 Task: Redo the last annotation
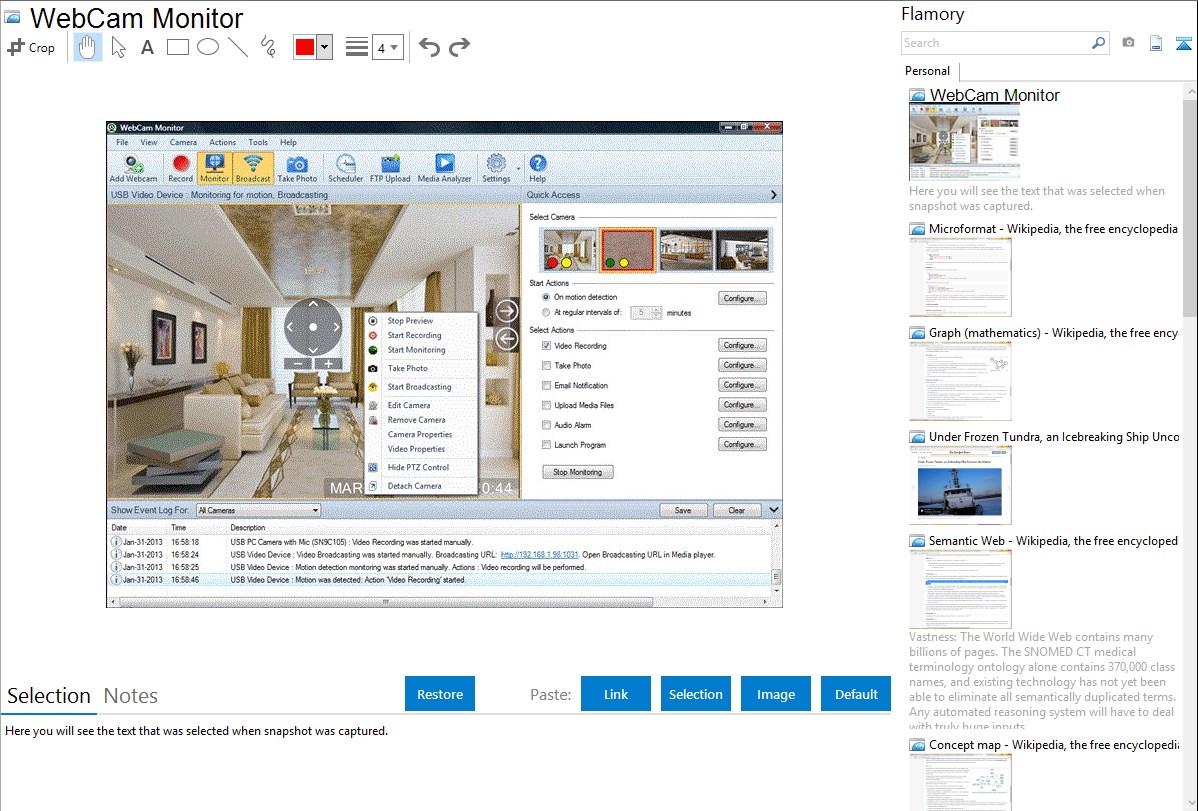pyautogui.click(x=459, y=47)
